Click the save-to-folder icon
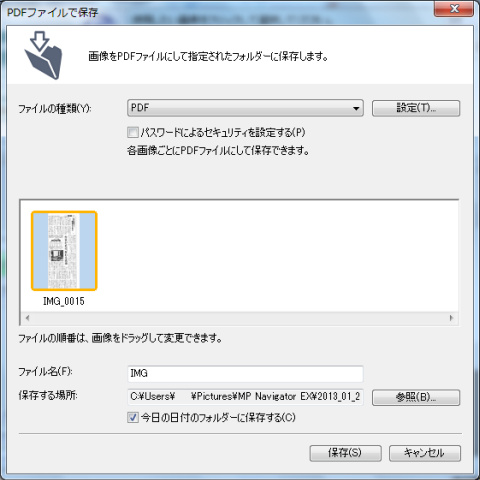Screen dimensions: 480x480 coord(43,55)
